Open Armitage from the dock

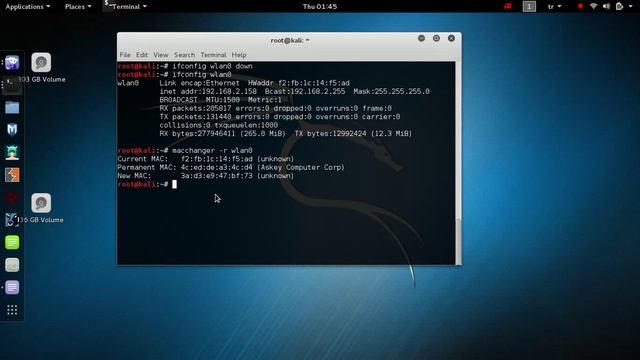[x=12, y=153]
